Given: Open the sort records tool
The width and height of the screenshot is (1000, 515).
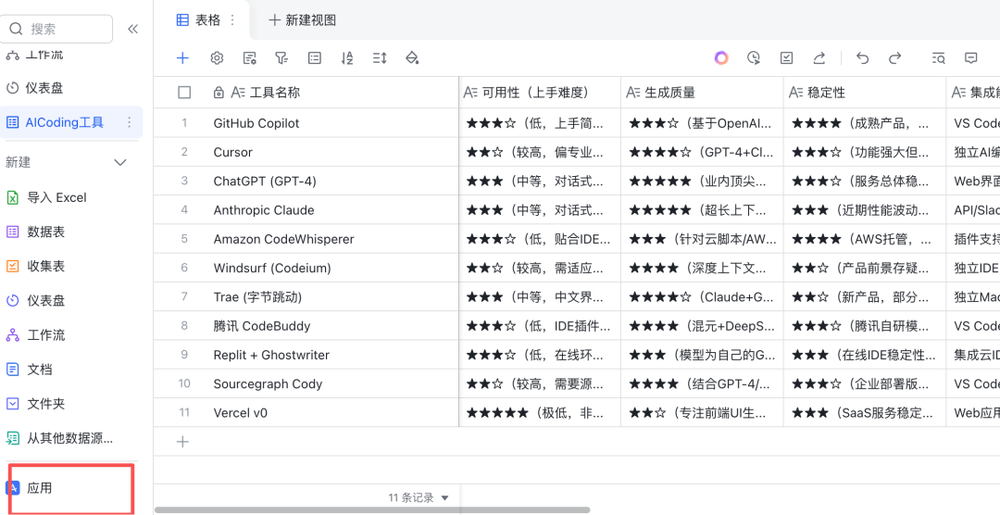Looking at the screenshot, I should tap(347, 58).
